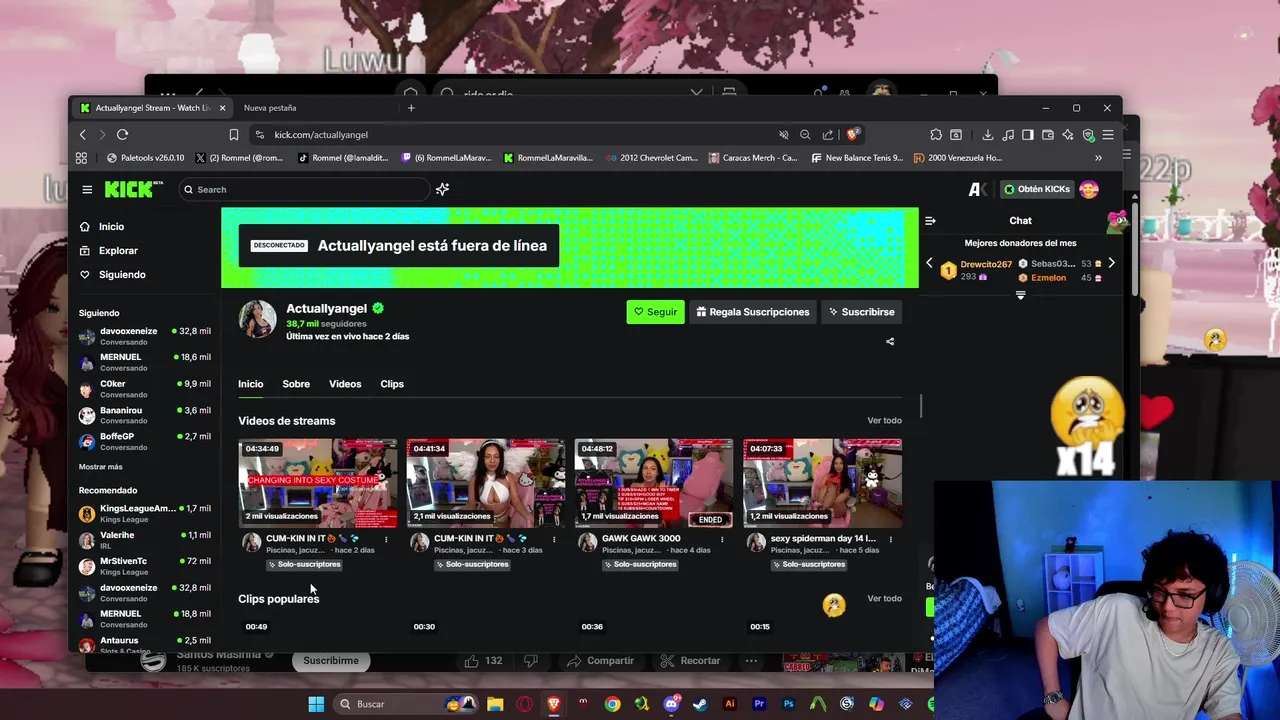
Task: Expand Mostrar más in Siguiendo list
Action: tap(100, 467)
